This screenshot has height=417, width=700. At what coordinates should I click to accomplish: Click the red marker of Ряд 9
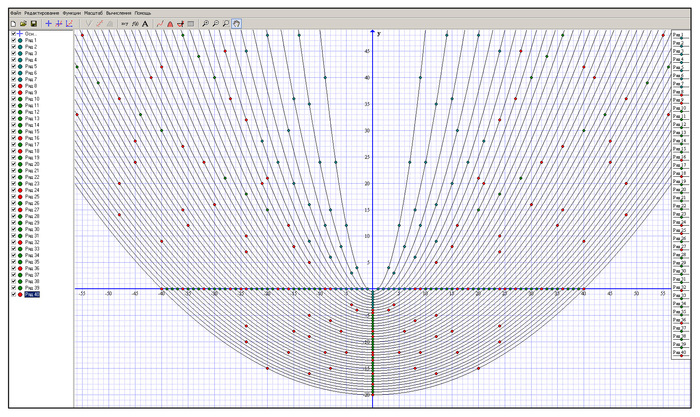pos(19,93)
